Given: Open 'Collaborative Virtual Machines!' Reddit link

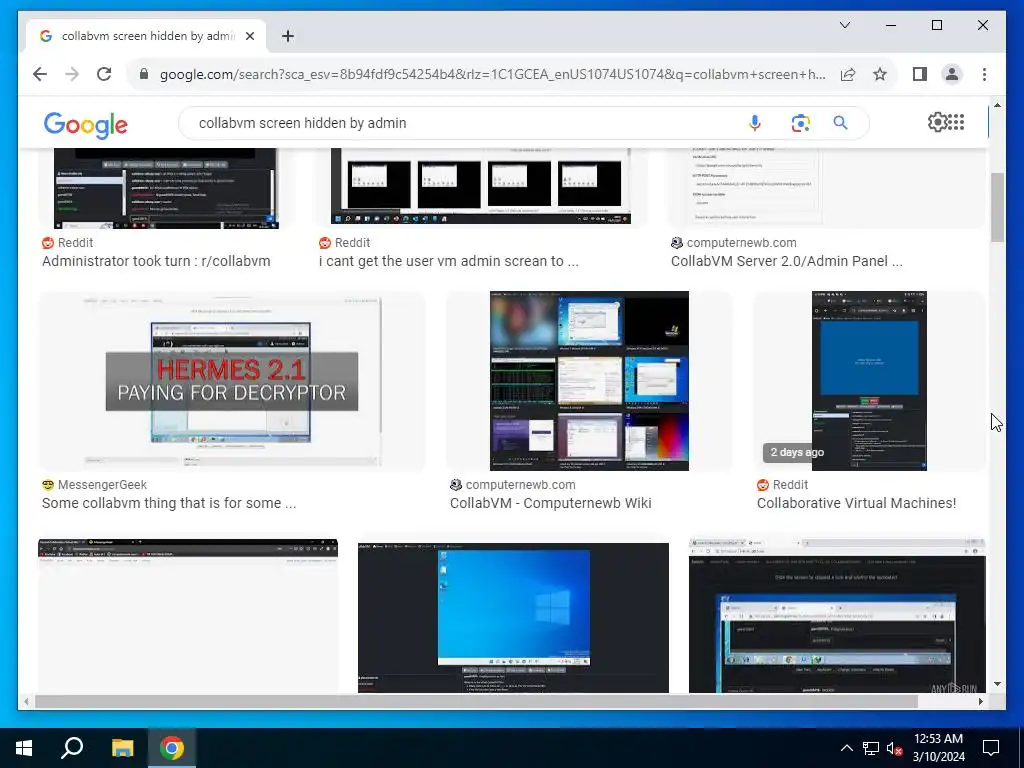Looking at the screenshot, I should [856, 504].
